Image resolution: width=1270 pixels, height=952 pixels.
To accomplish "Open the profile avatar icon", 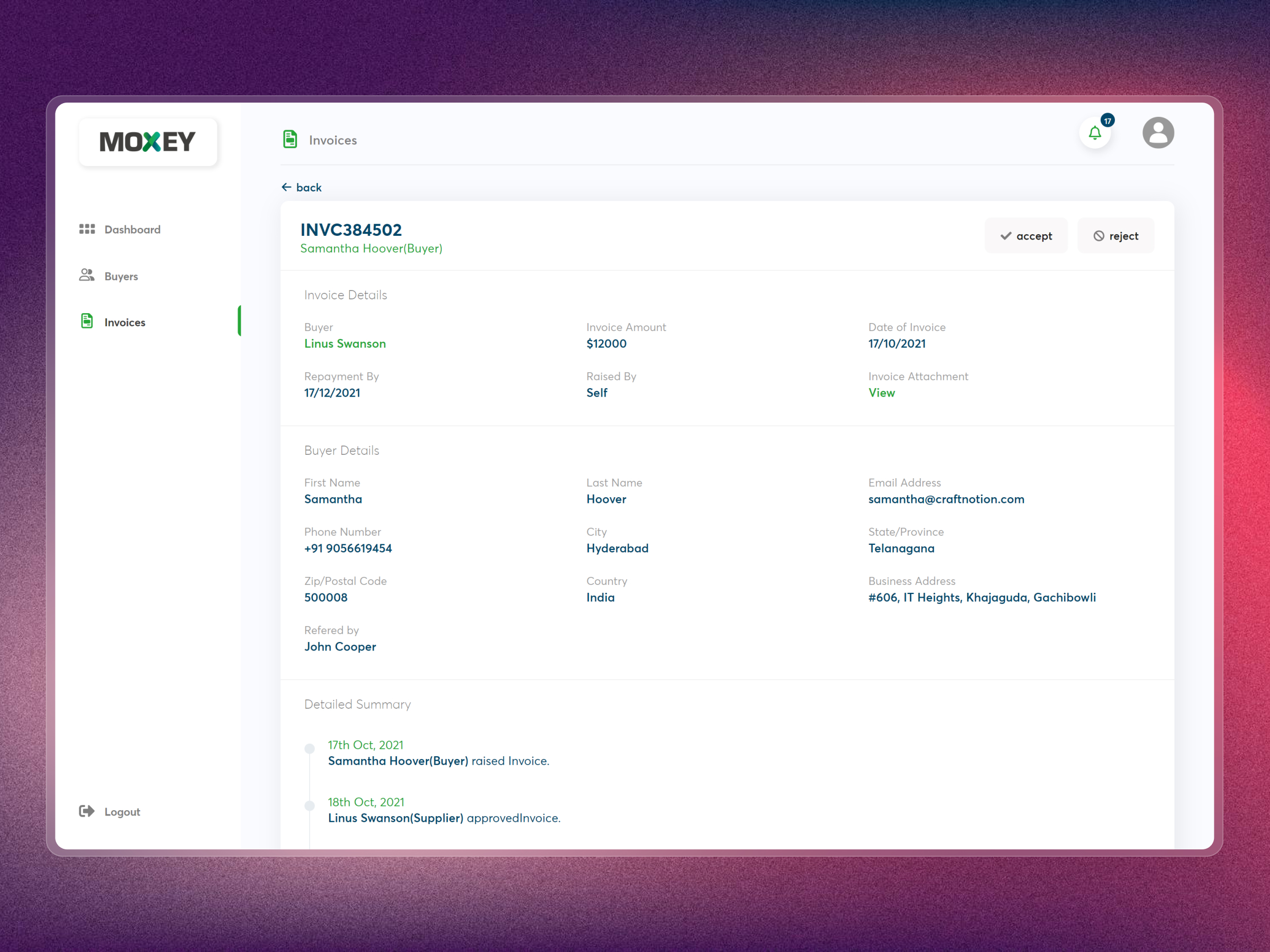I will tap(1158, 133).
